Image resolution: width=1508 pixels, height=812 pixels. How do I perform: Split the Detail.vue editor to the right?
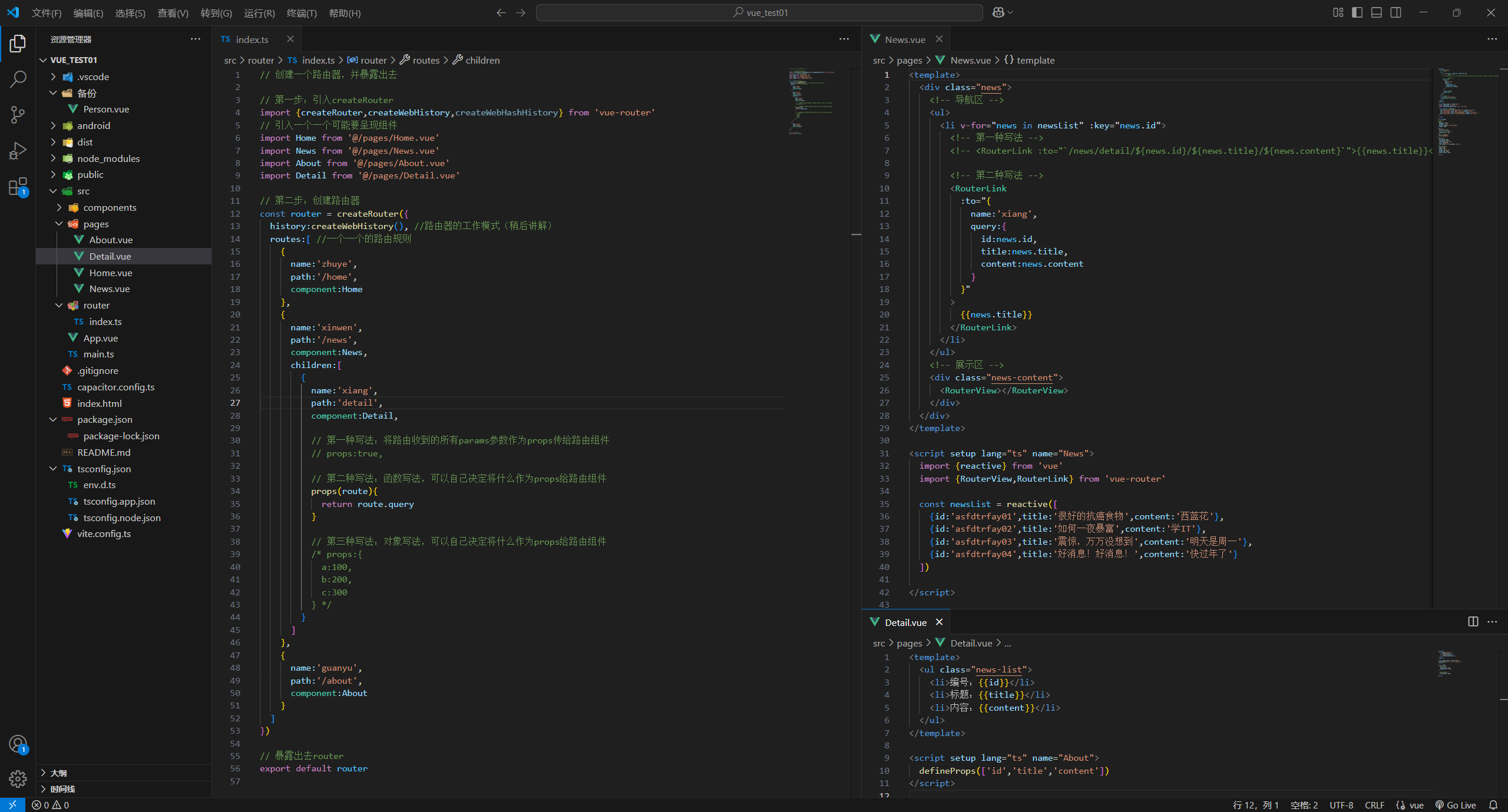pyautogui.click(x=1473, y=622)
